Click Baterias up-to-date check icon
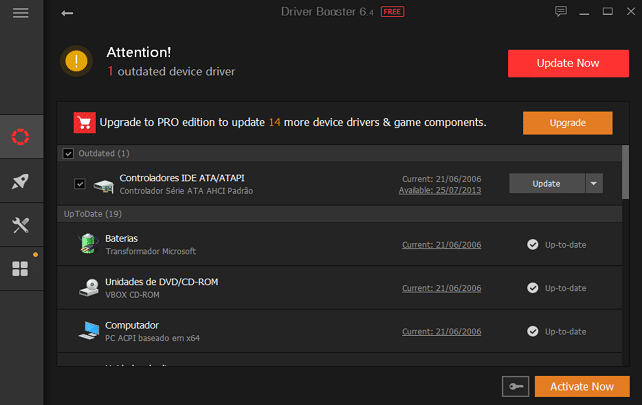Viewport: 642px width, 405px height. [532, 244]
